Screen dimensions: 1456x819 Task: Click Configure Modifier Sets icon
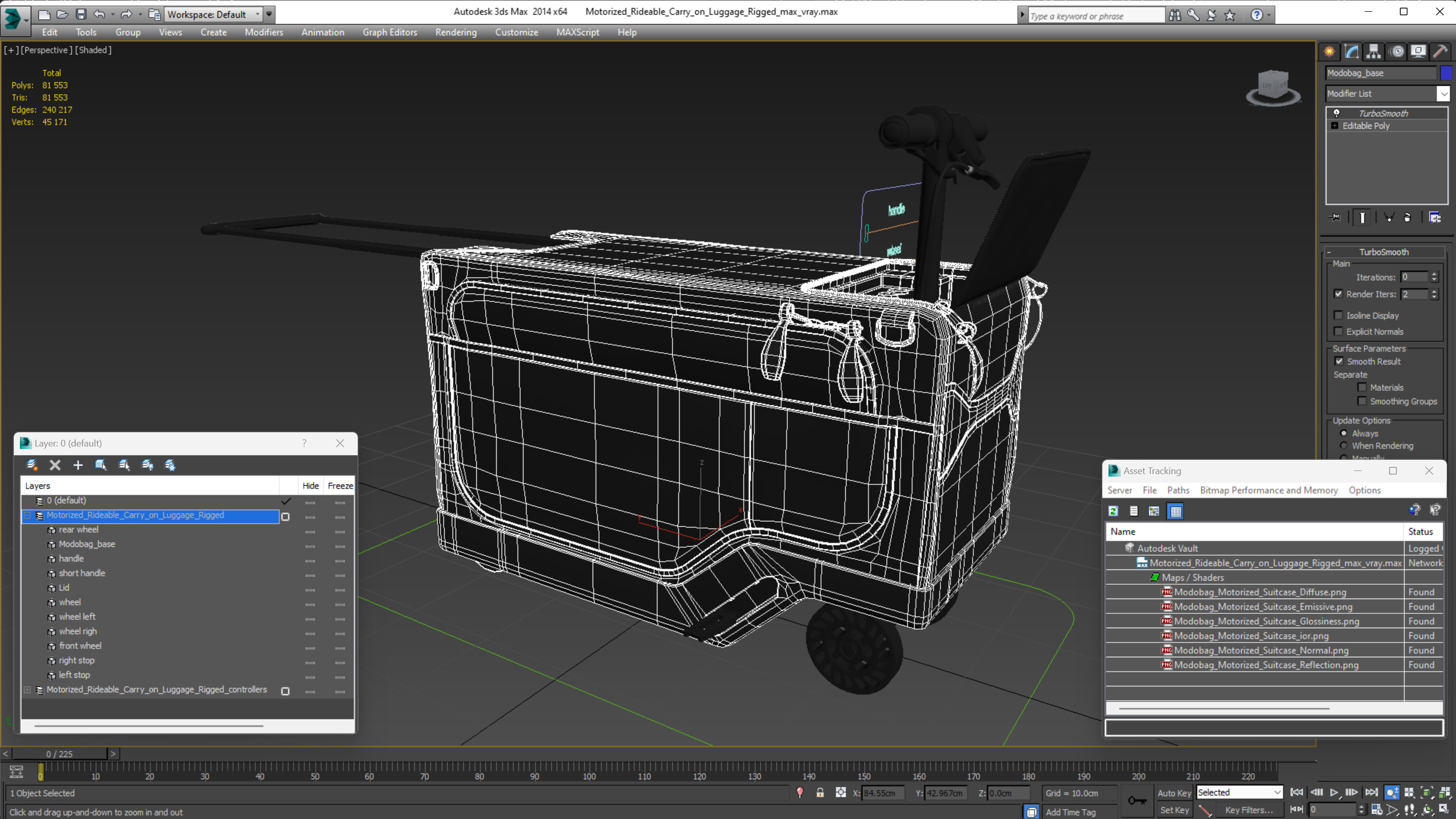(1435, 217)
